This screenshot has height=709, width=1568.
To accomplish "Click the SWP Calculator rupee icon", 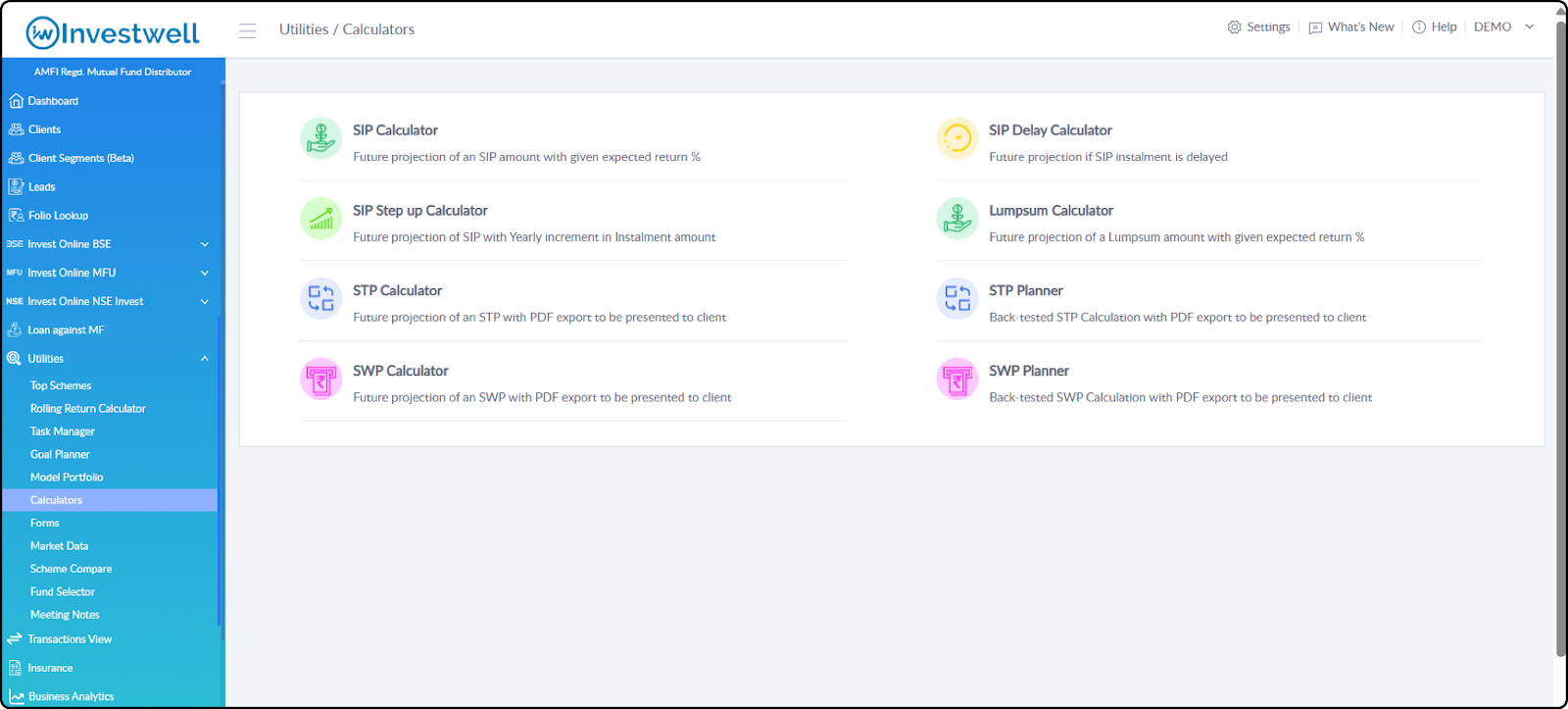I will click(320, 380).
